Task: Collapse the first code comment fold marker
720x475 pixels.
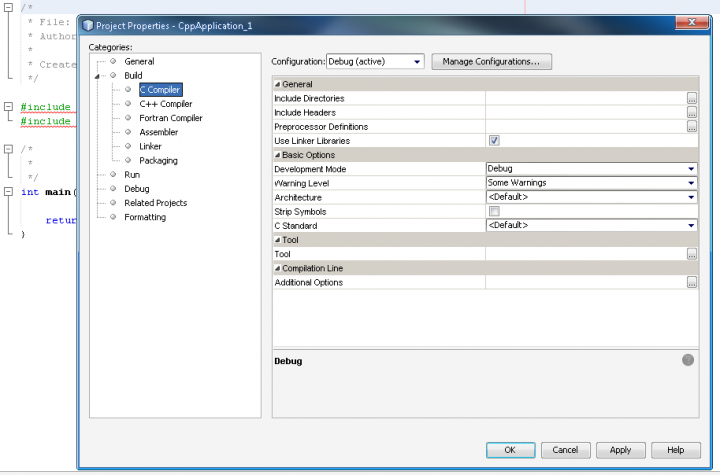Action: (8, 8)
